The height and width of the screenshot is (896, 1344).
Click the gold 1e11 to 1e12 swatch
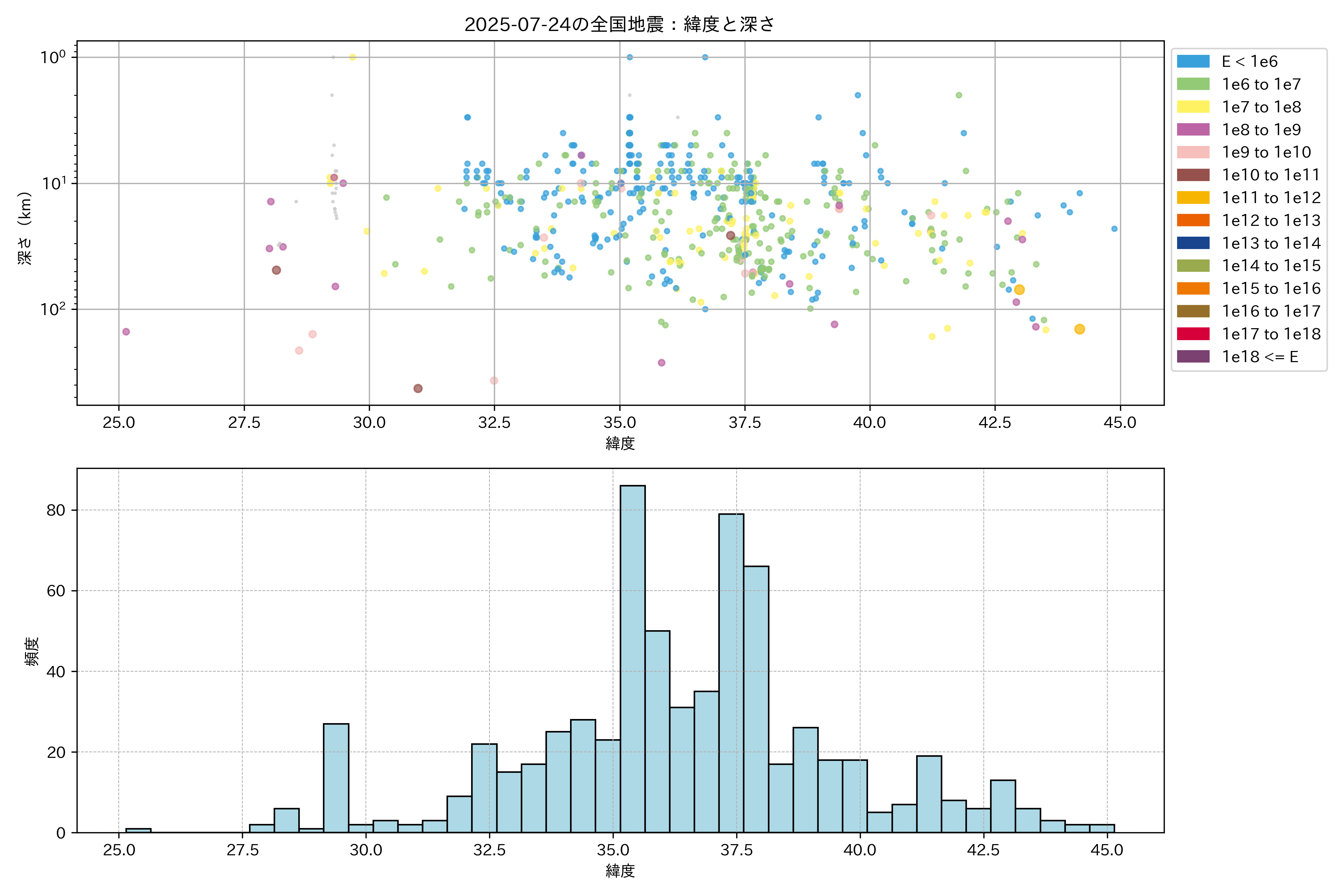(x=1193, y=198)
